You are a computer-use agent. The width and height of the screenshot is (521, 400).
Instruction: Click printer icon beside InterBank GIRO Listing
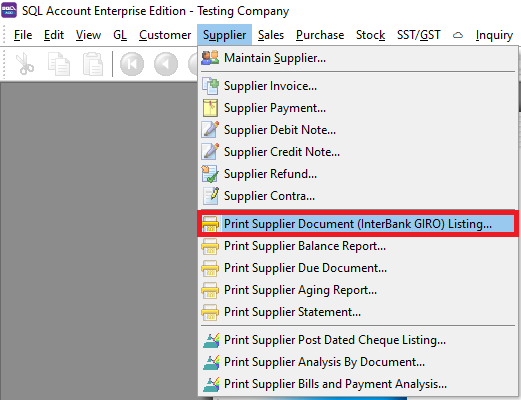210,224
